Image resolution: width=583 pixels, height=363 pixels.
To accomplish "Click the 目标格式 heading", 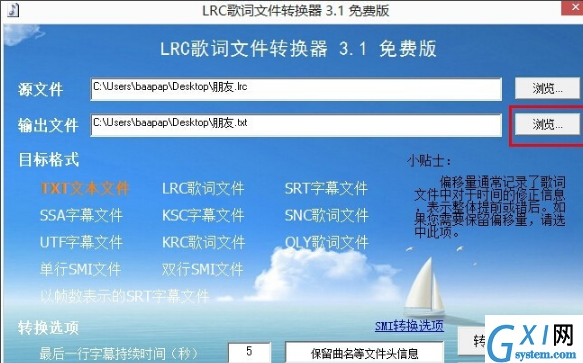I will [49, 160].
